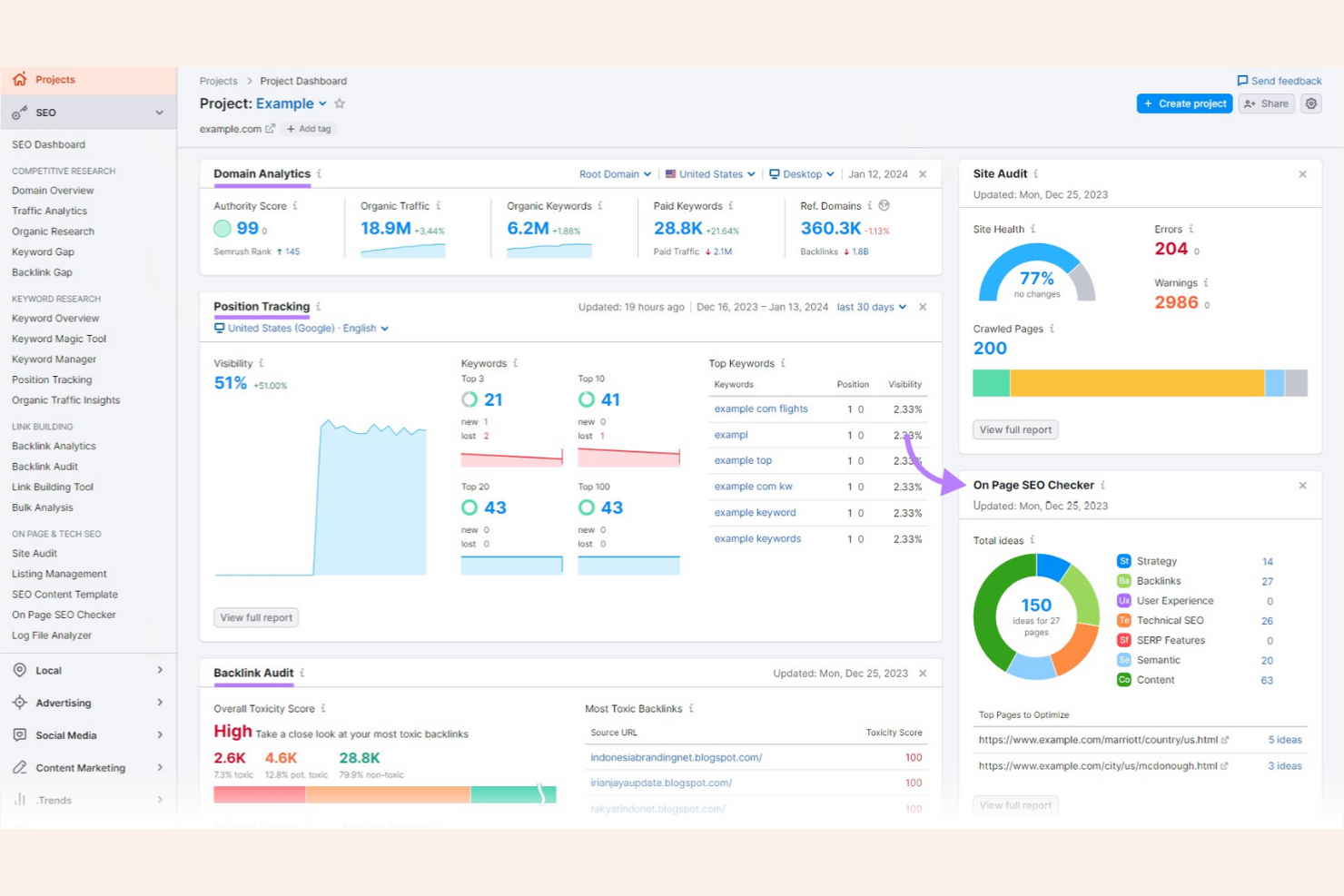This screenshot has height=896, width=1344.
Task: Open Log File Analyzer in sidebar
Action: tap(52, 635)
